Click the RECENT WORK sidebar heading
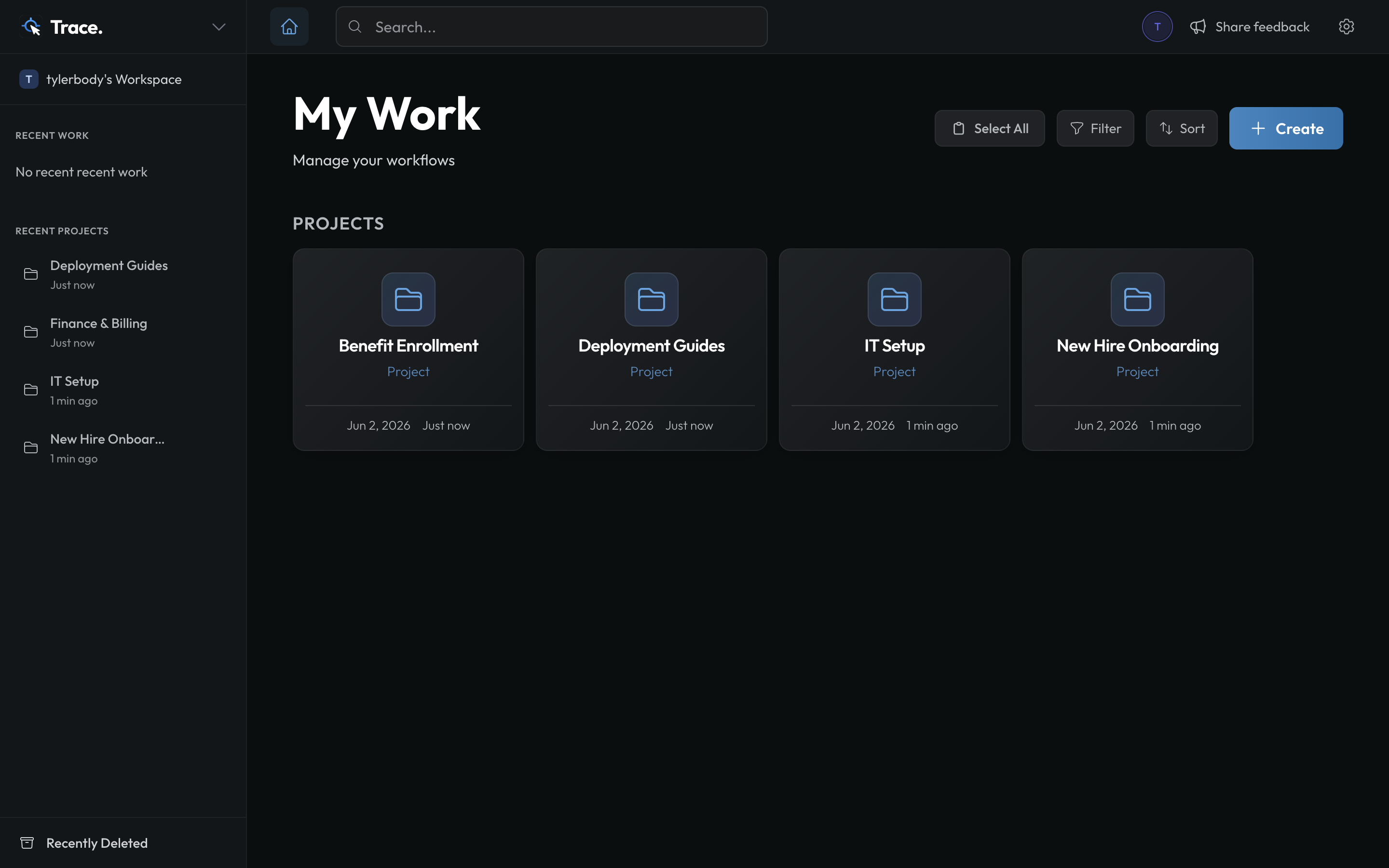Screen dimensions: 1389x868 click(x=52, y=136)
